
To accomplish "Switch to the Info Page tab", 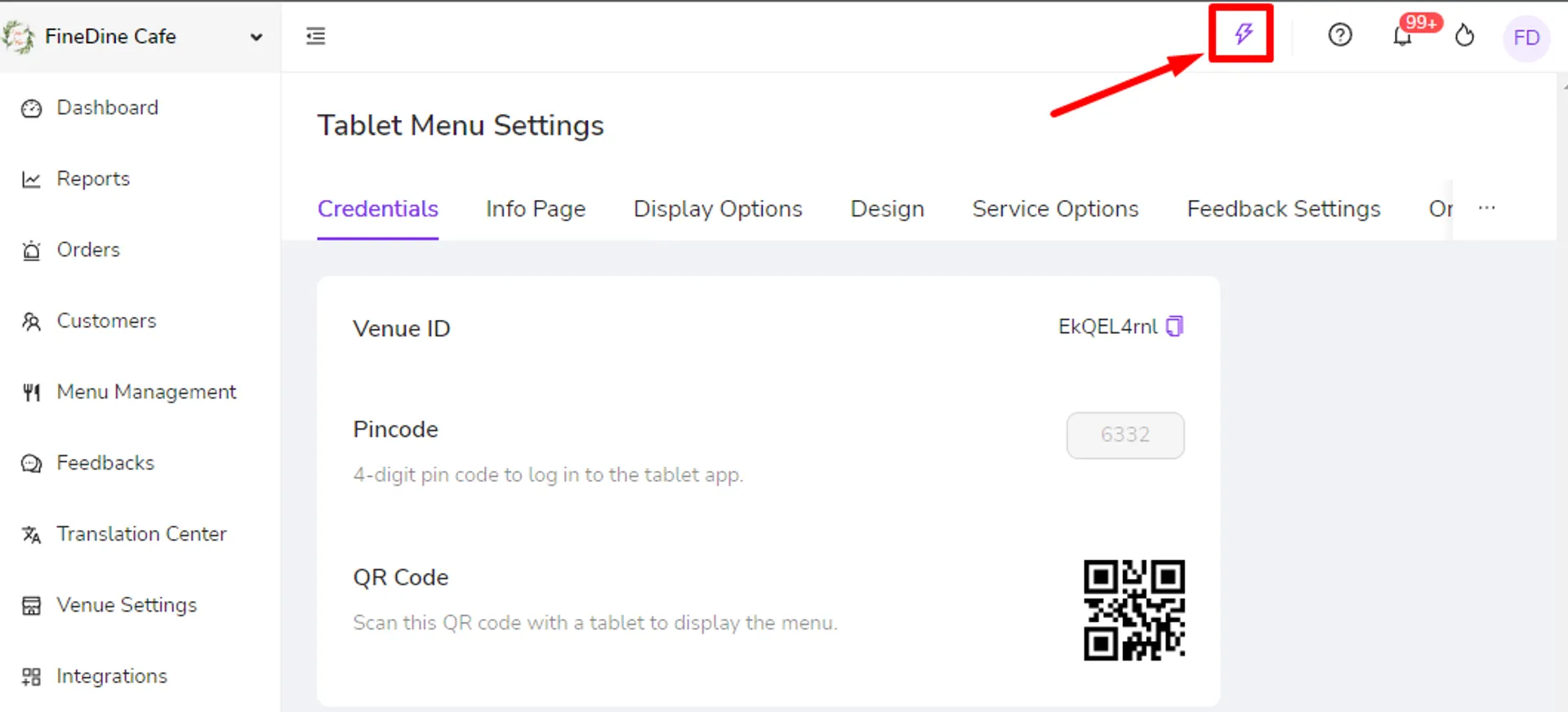I will pyautogui.click(x=536, y=209).
